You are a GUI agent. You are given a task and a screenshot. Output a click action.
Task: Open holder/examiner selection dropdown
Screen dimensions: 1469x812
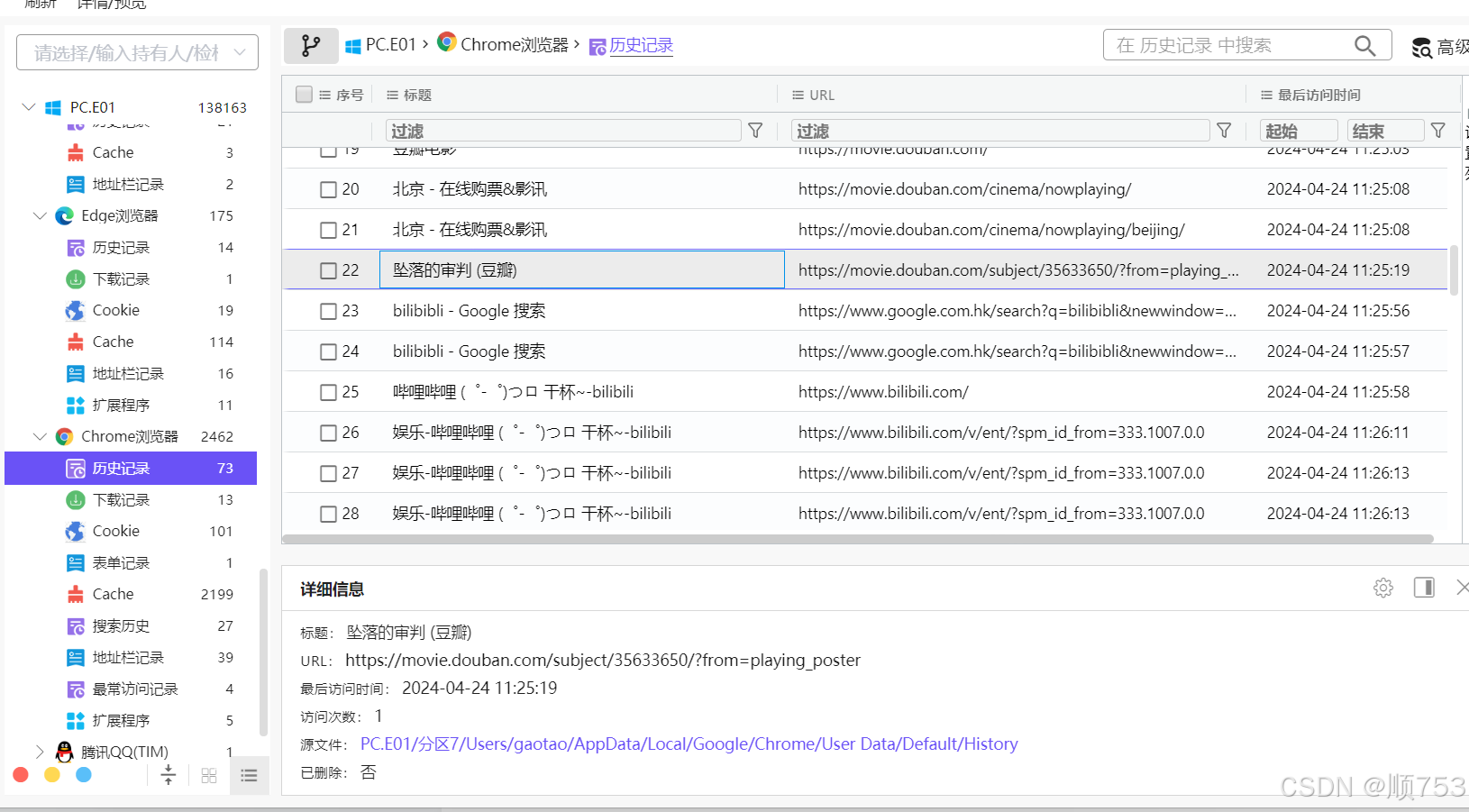coord(137,52)
